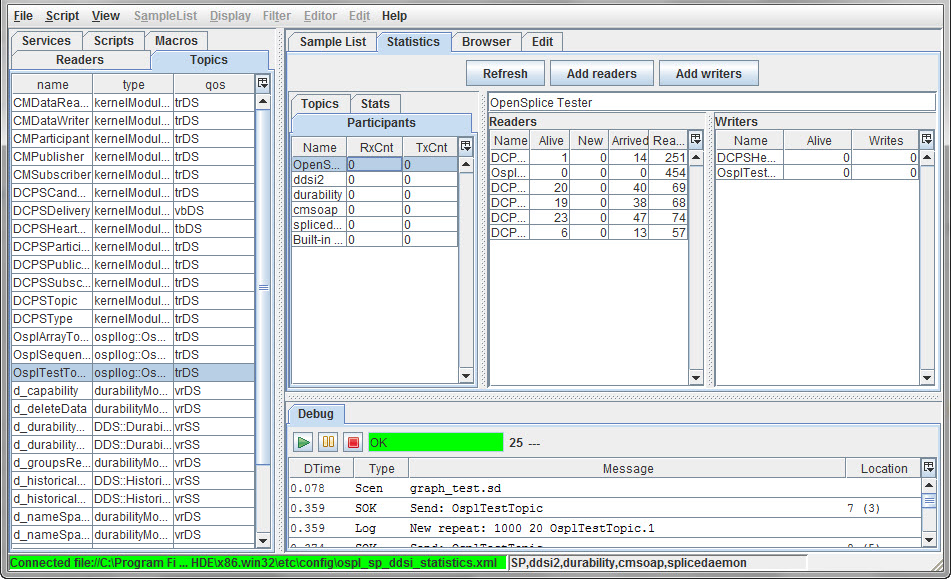Switch to the Scripts tab

tap(113, 41)
